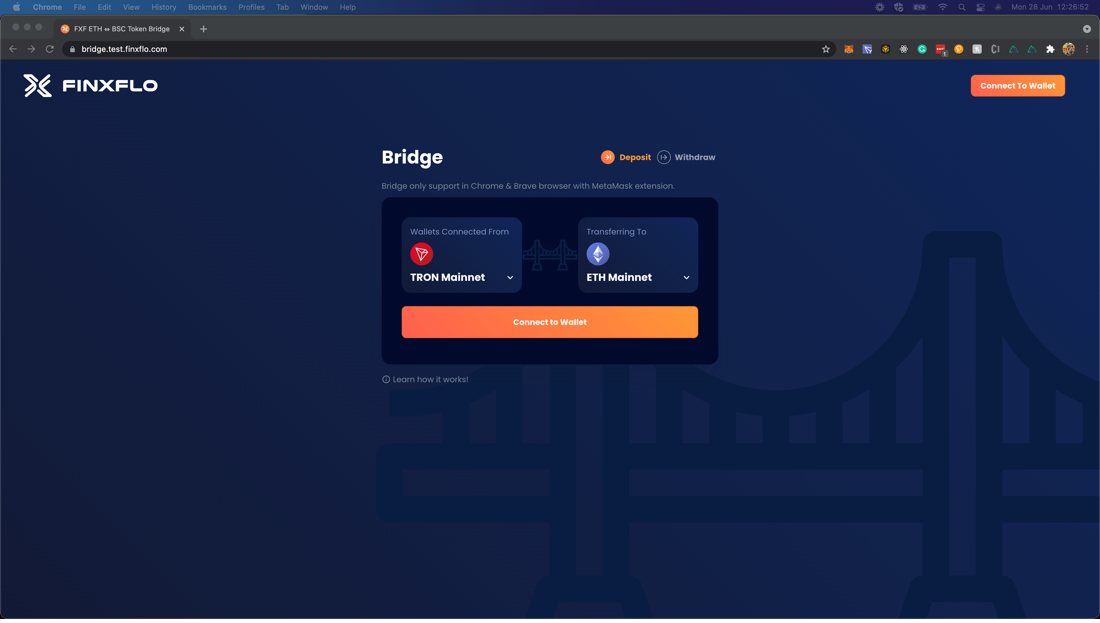1100x623 pixels.
Task: Open the Chrome profile avatar
Action: coord(1068,49)
